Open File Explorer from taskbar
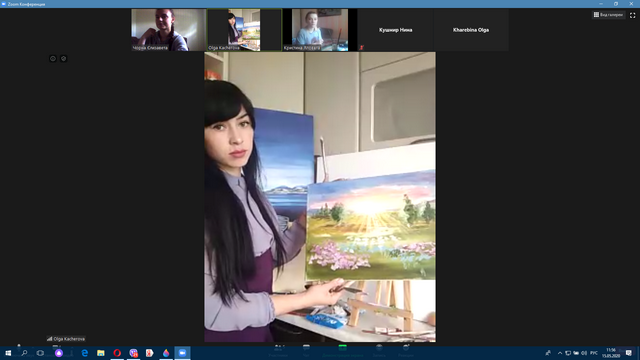 point(101,353)
